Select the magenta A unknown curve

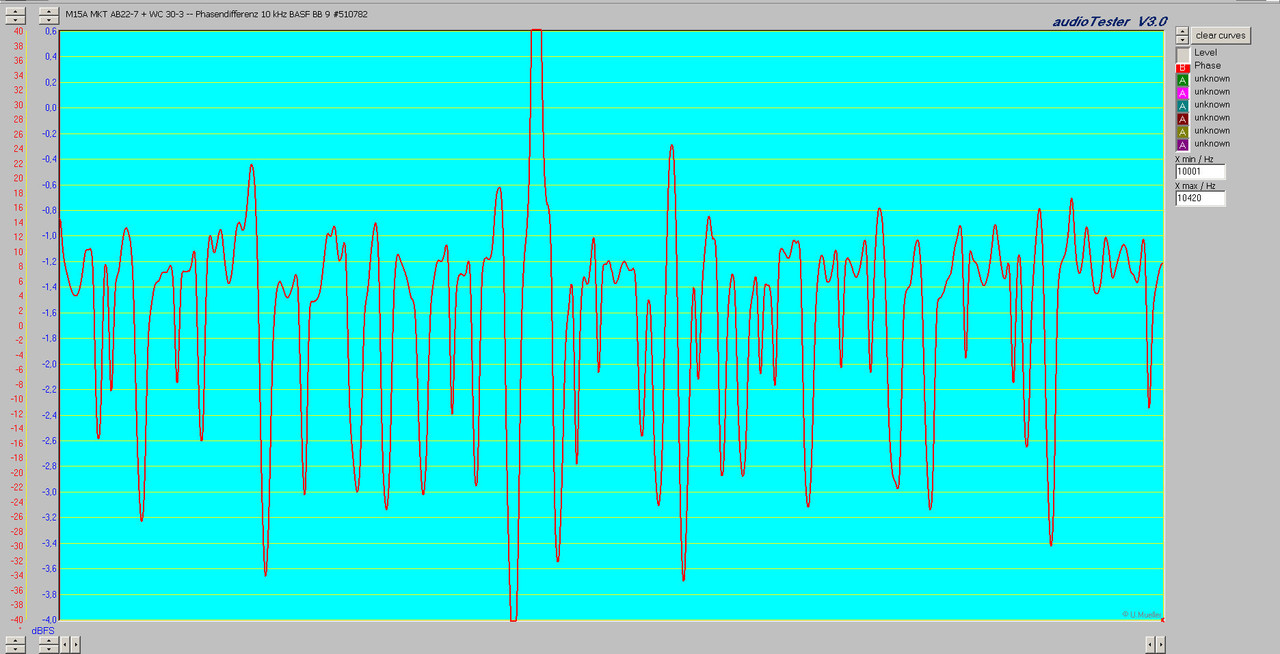pyautogui.click(x=1183, y=92)
